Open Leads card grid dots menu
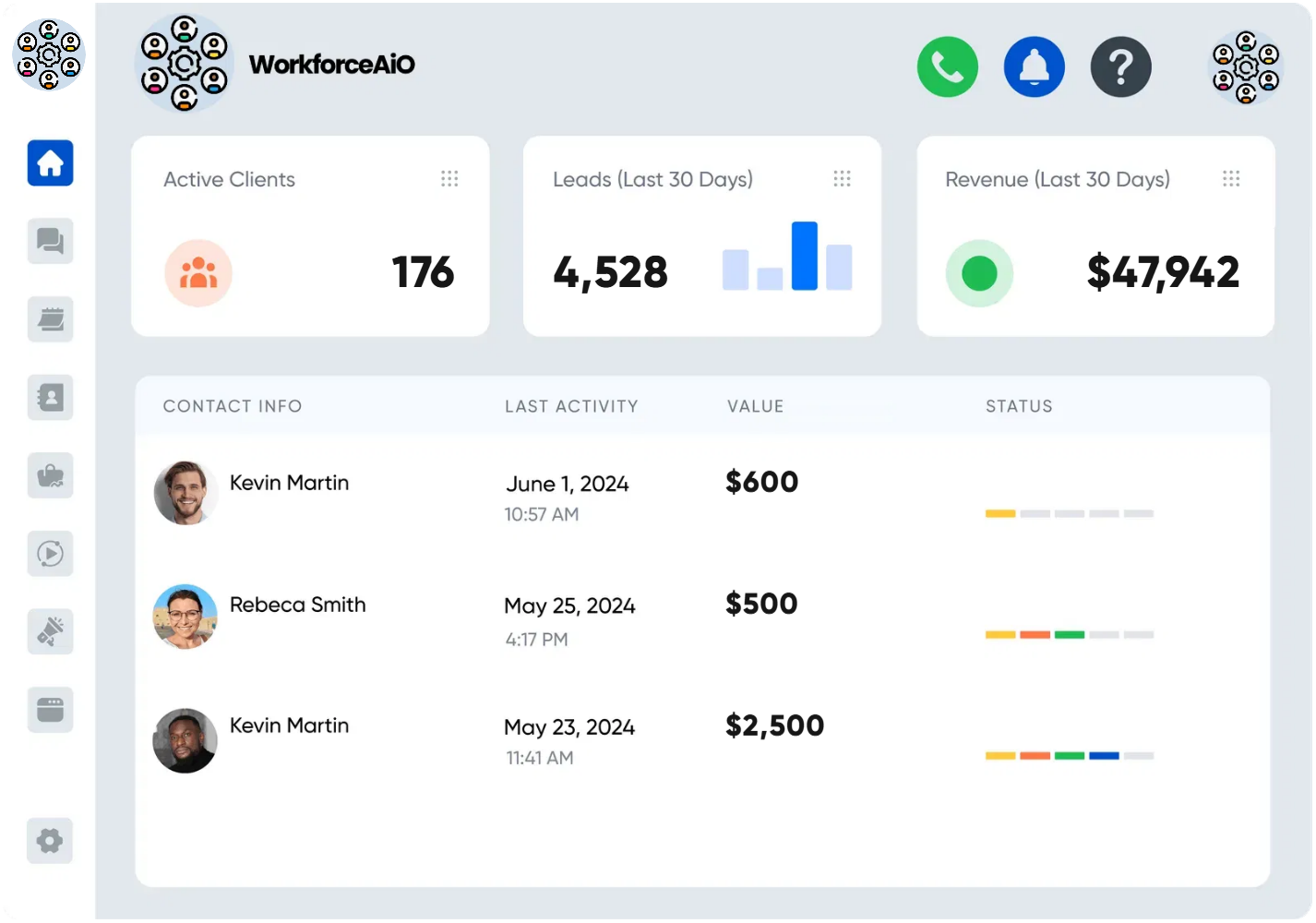 coord(842,179)
